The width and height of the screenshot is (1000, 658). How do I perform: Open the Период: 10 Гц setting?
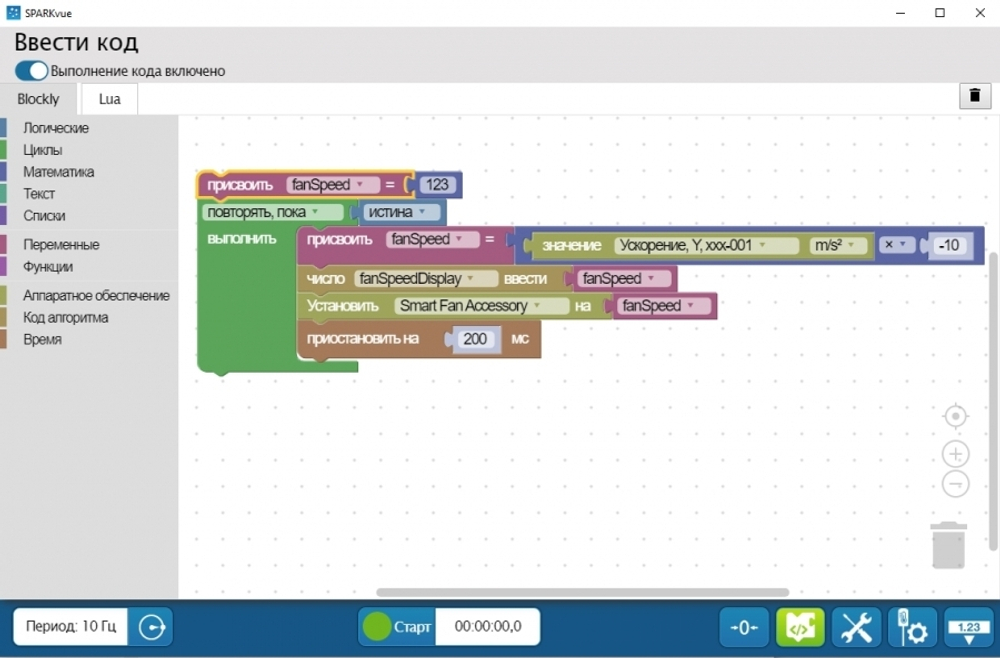point(71,627)
